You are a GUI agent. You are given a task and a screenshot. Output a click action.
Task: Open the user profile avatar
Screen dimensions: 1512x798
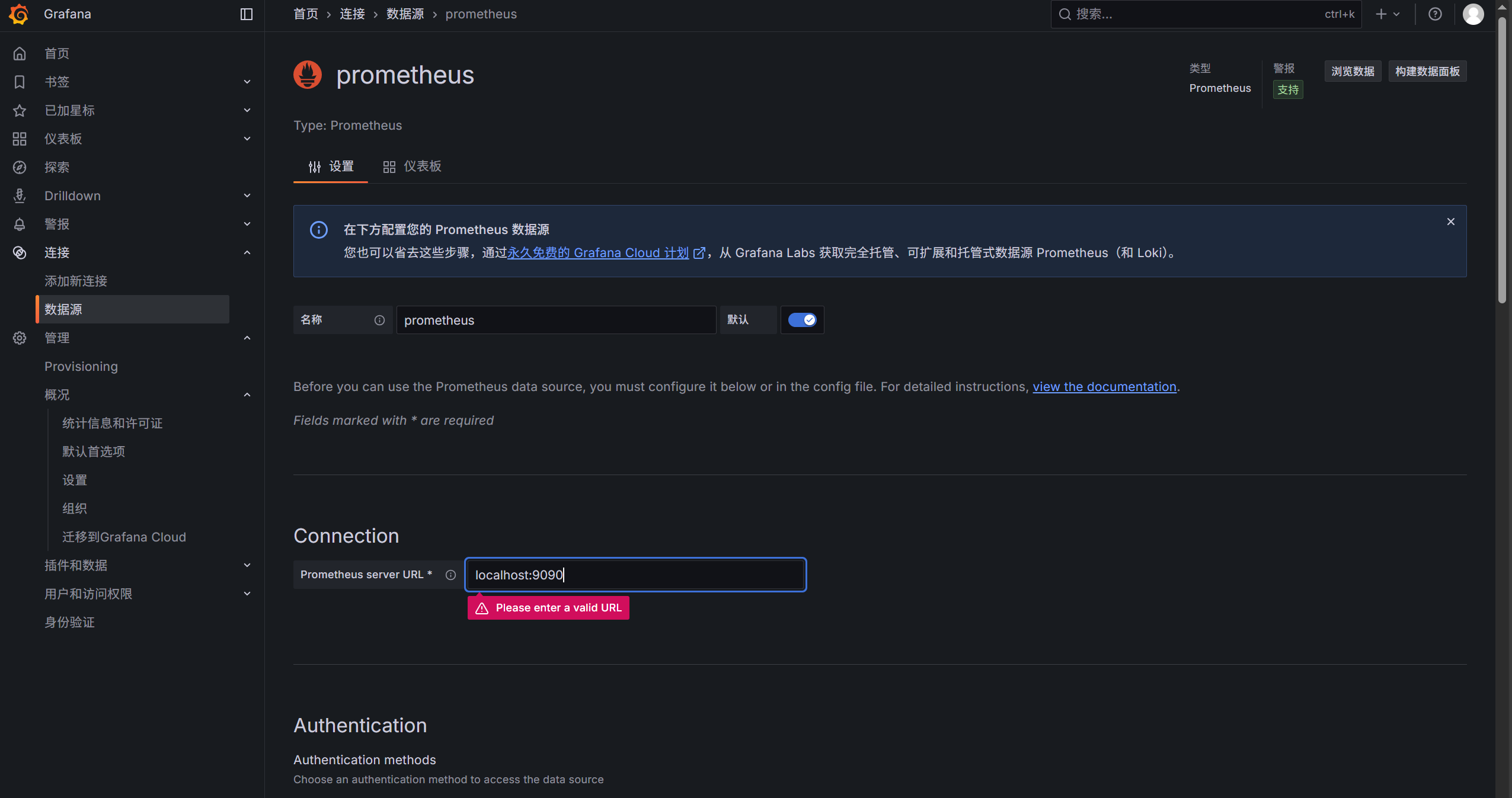(1473, 14)
